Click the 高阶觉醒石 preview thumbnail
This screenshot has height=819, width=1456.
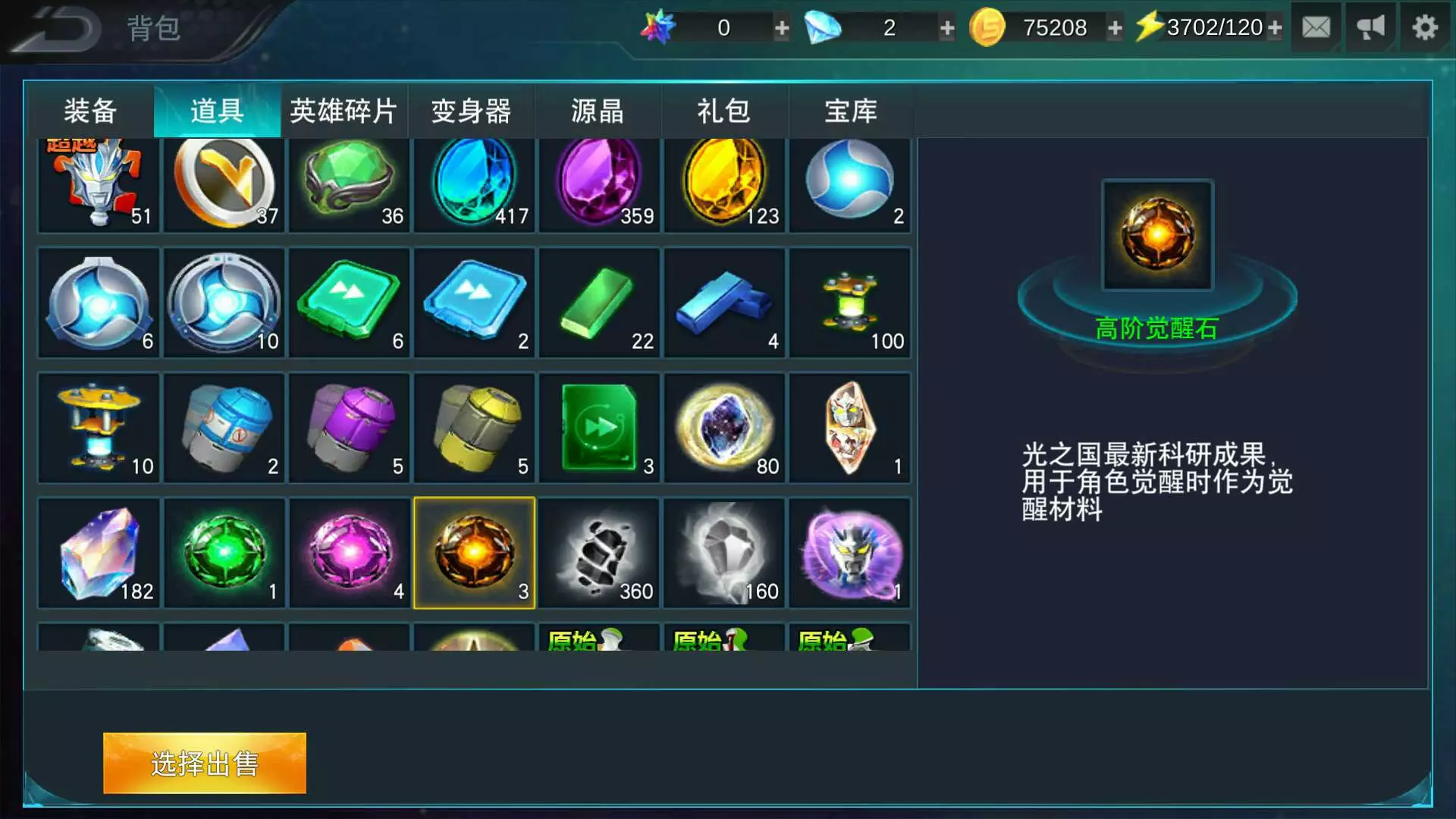click(1158, 235)
